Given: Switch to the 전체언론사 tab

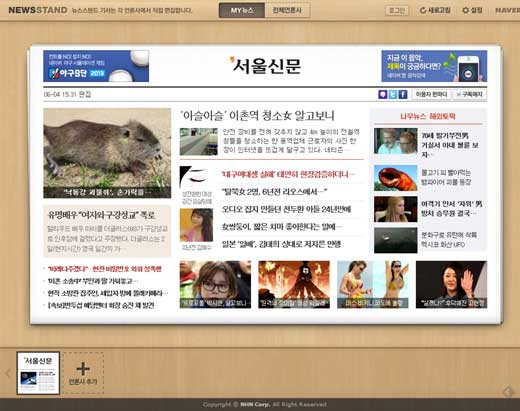Looking at the screenshot, I should tap(287, 10).
